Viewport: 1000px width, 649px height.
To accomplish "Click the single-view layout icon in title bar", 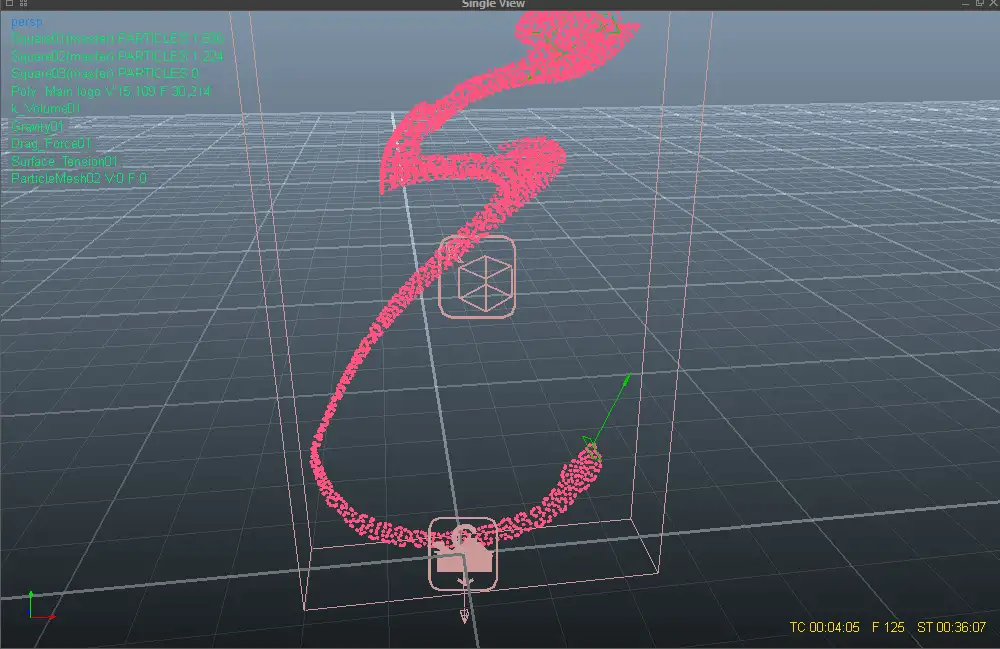I will [x=9, y=3].
